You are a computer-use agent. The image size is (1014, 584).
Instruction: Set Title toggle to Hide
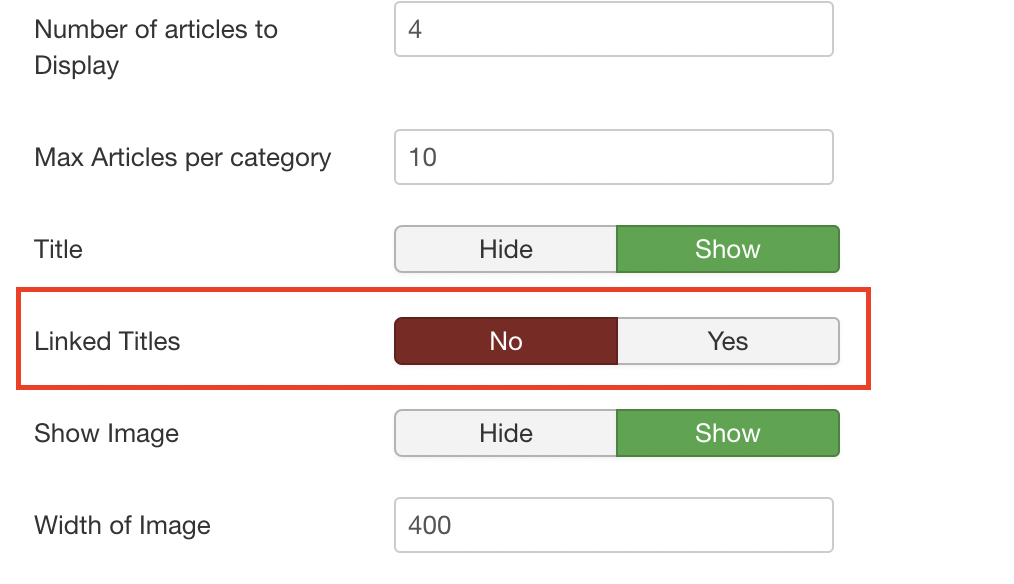(x=506, y=249)
